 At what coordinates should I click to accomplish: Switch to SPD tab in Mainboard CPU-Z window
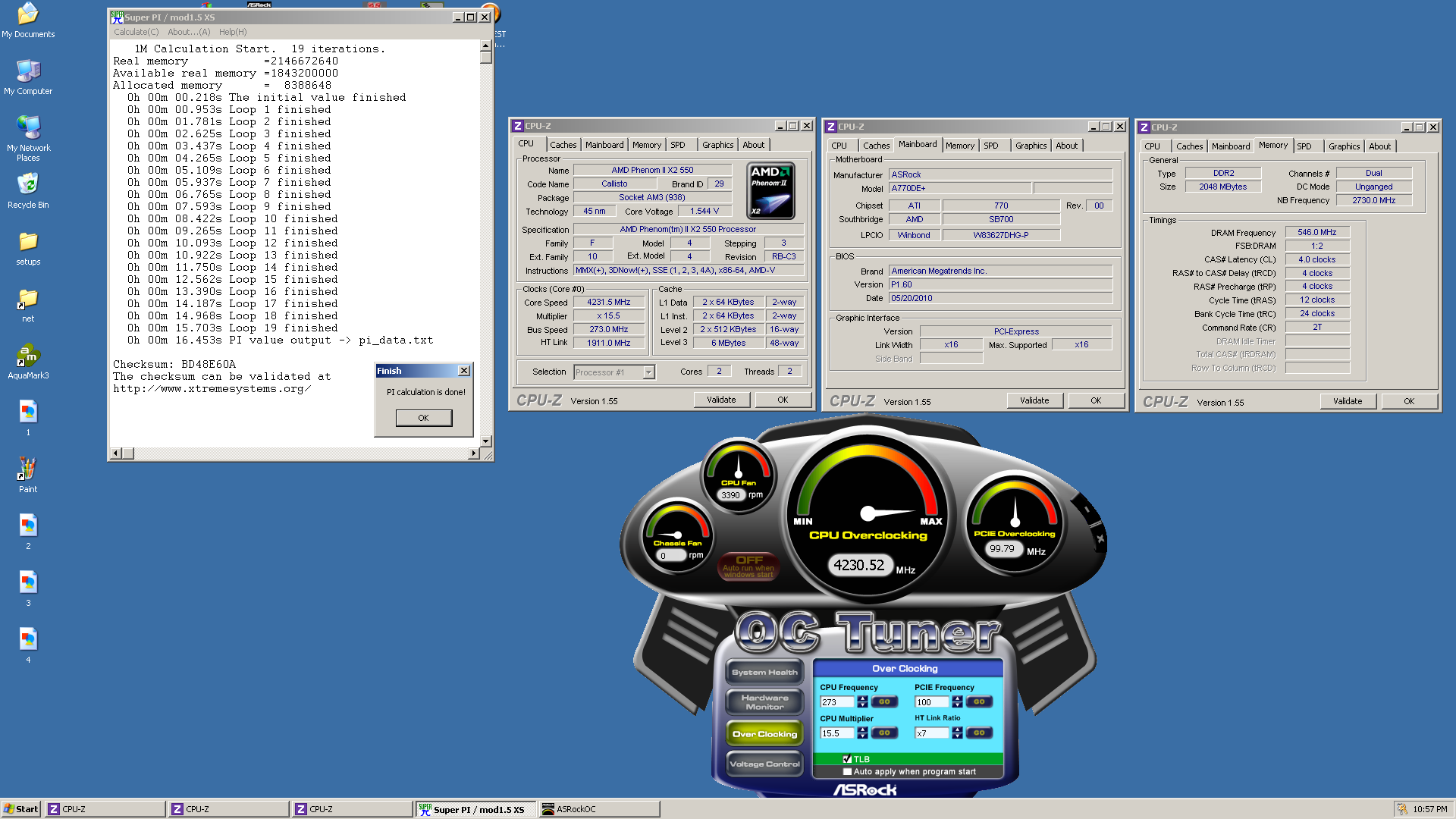point(990,146)
